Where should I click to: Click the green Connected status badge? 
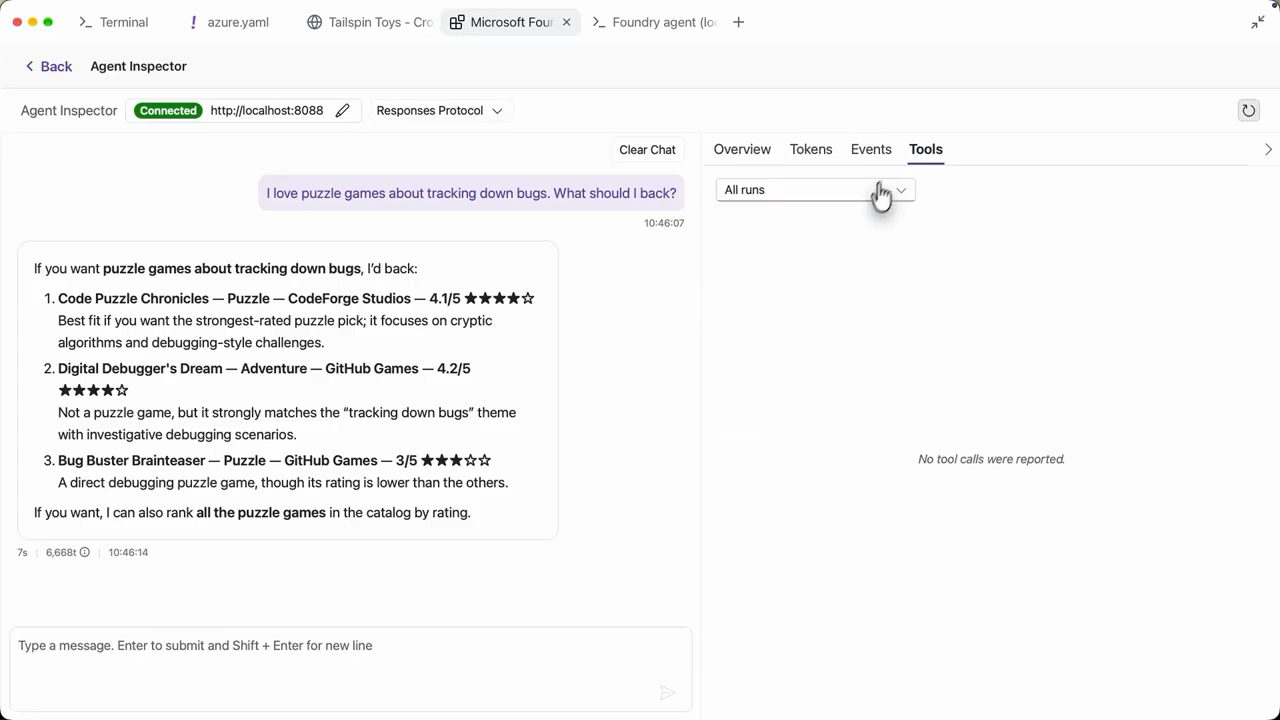[x=168, y=111]
